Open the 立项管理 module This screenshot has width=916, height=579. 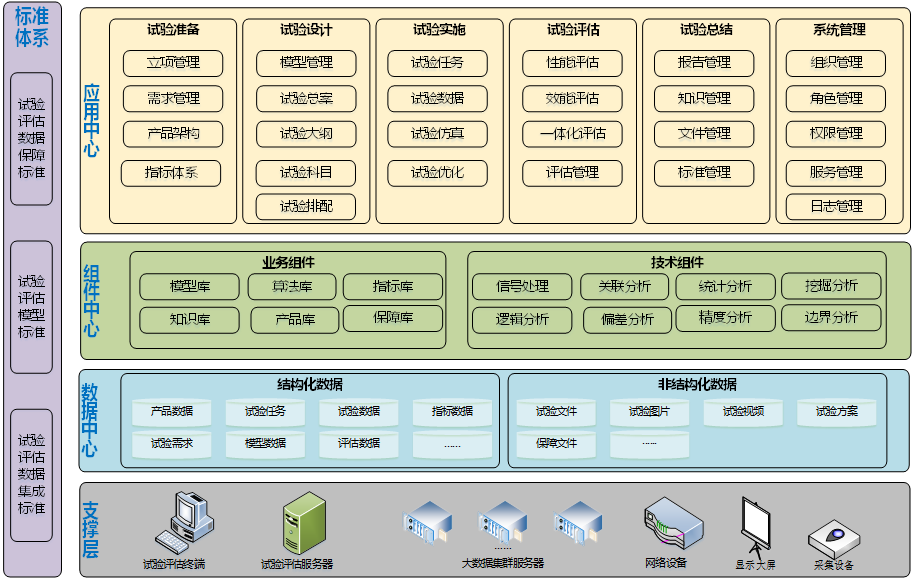(x=173, y=63)
